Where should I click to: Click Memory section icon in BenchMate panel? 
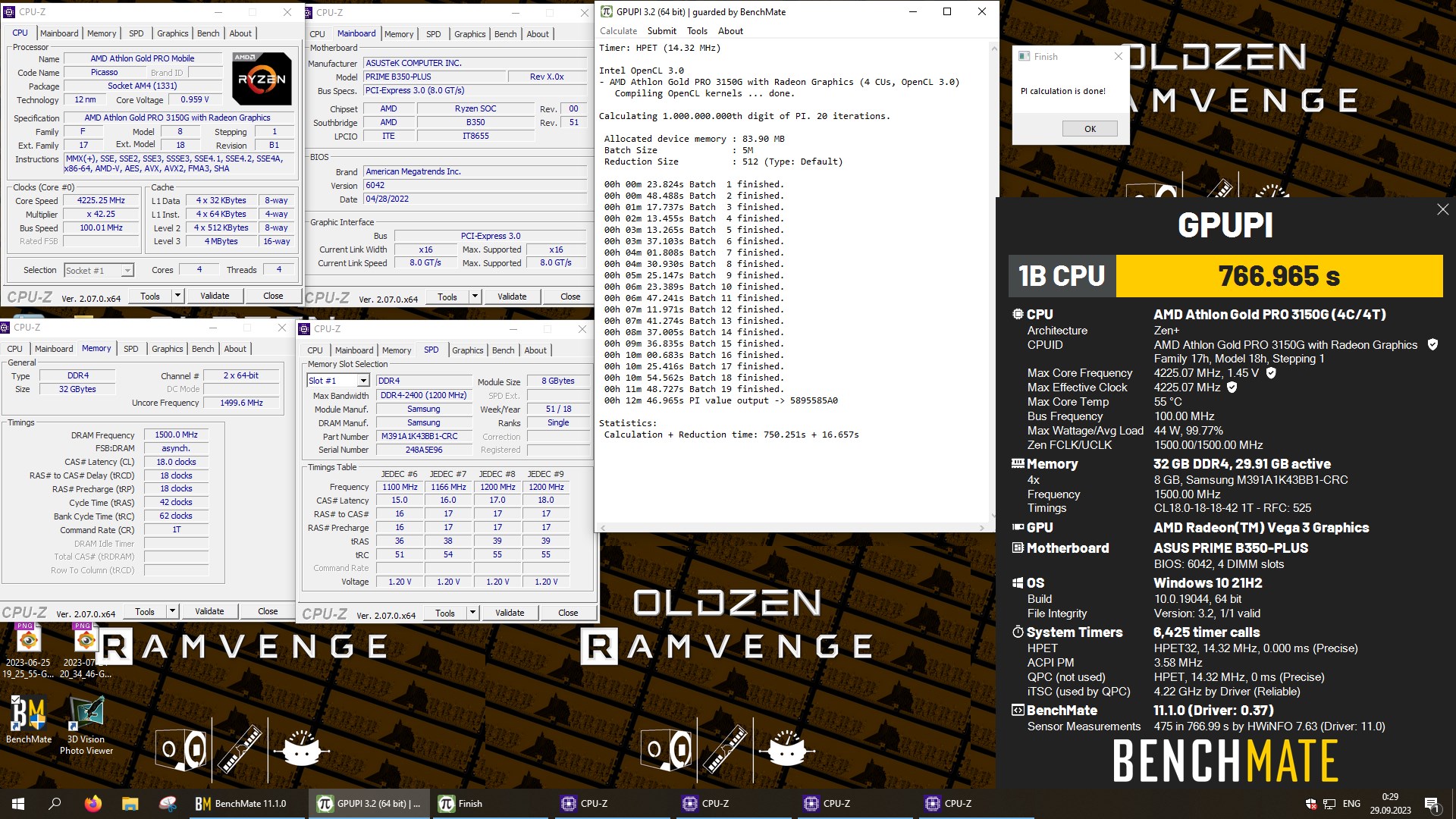[1018, 463]
